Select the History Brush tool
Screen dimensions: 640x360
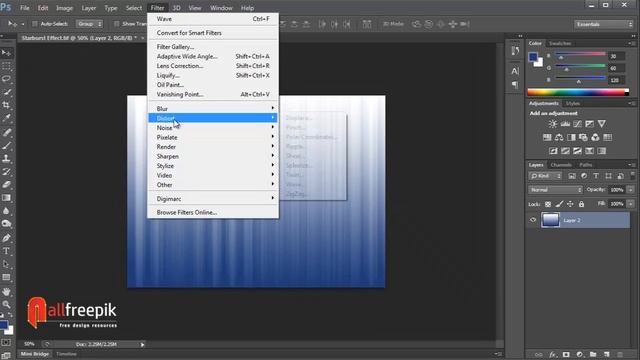pos(6,171)
